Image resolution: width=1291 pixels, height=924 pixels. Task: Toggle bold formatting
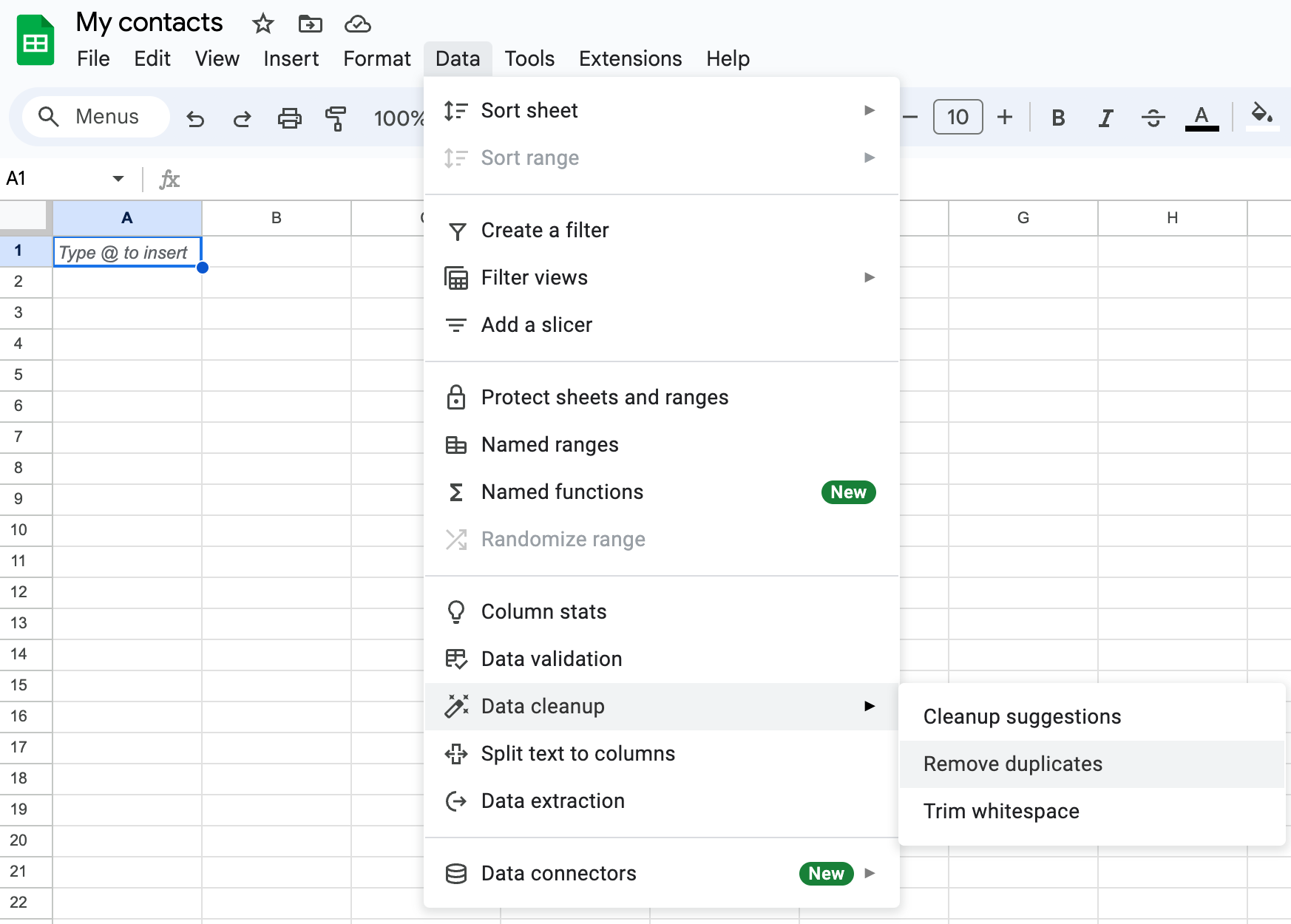coord(1058,117)
